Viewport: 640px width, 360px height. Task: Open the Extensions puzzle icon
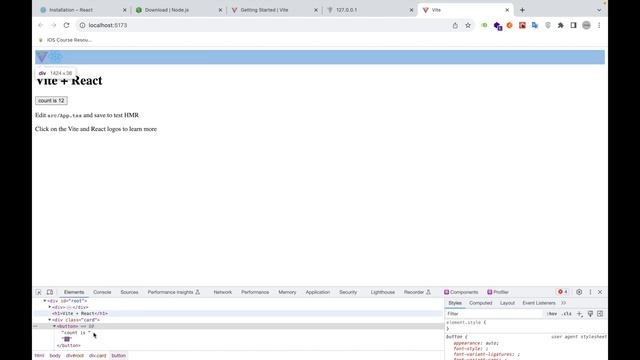[561, 25]
